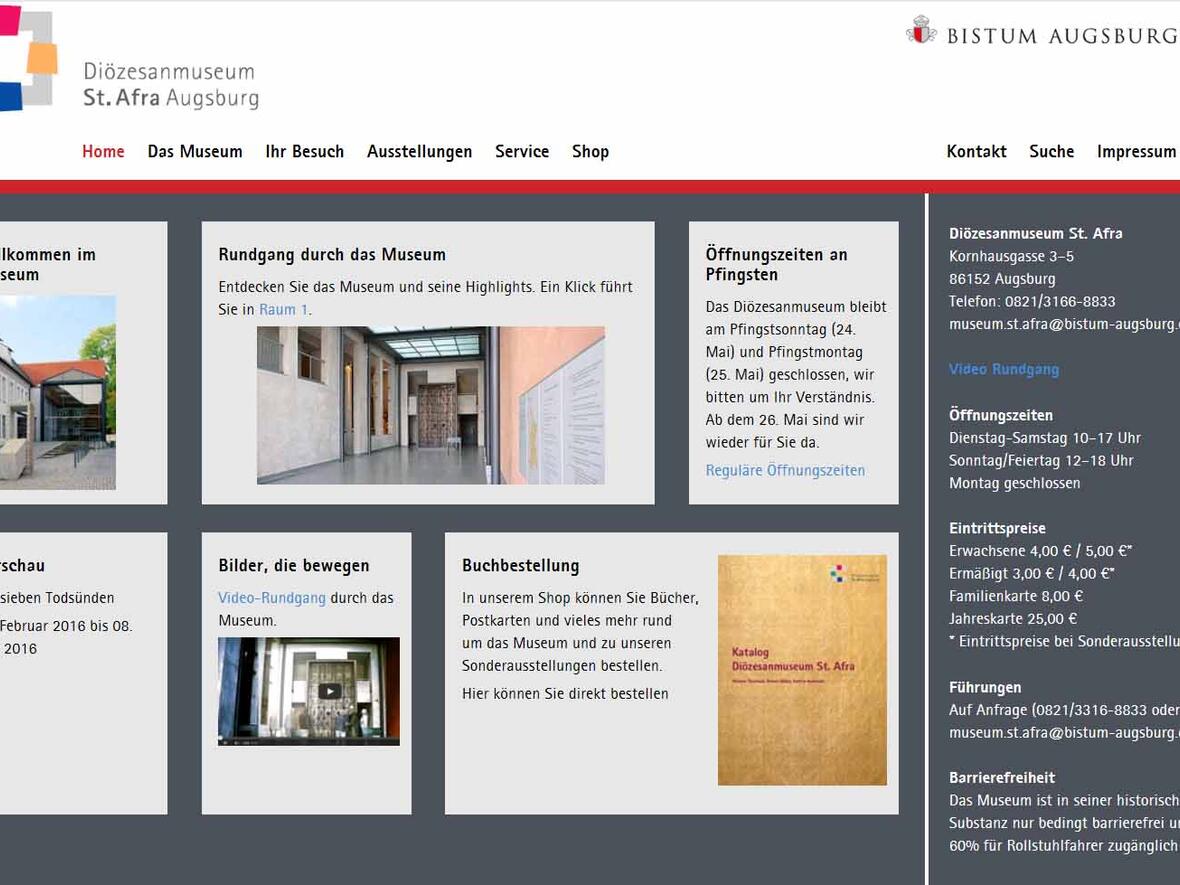
Task: Click the Sonntag/Feiertag 12–18 Uhr line
Action: 1041,461
